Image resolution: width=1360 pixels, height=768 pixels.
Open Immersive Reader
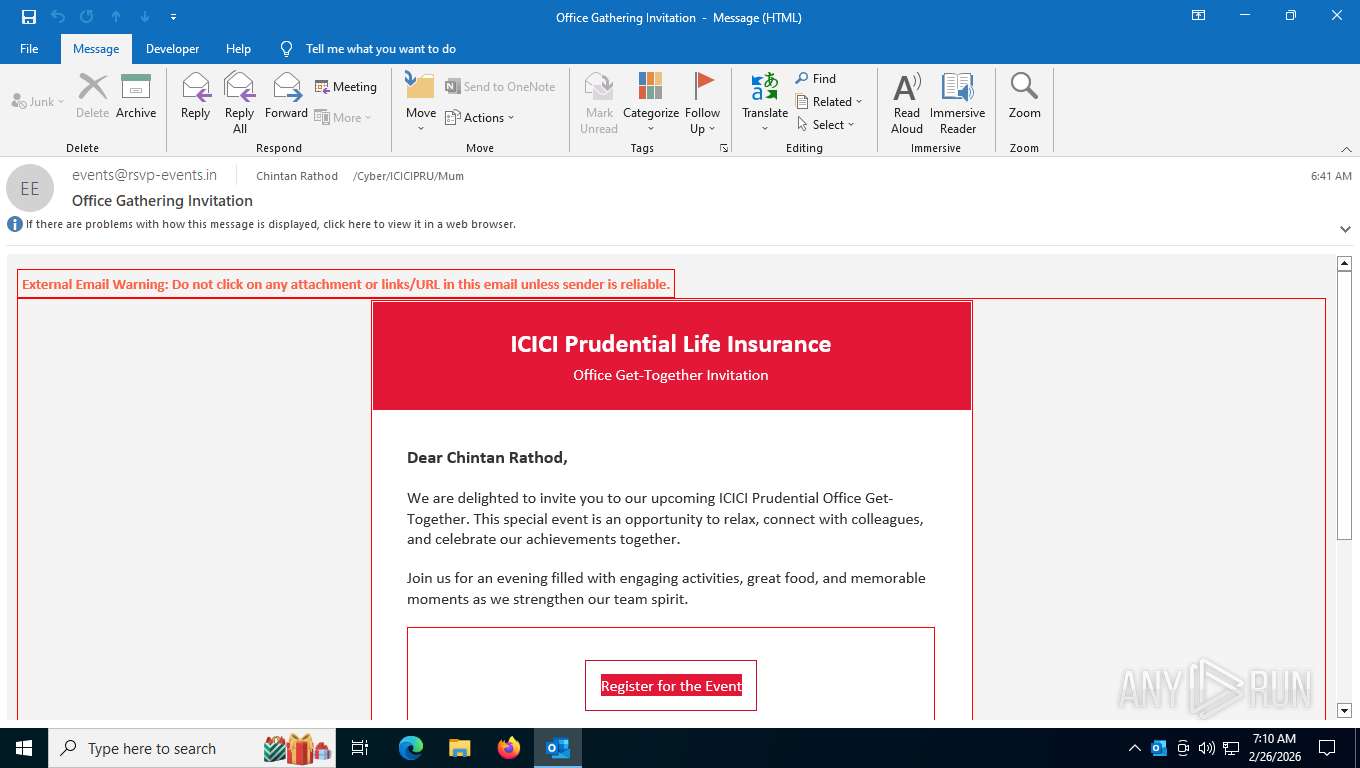point(958,103)
